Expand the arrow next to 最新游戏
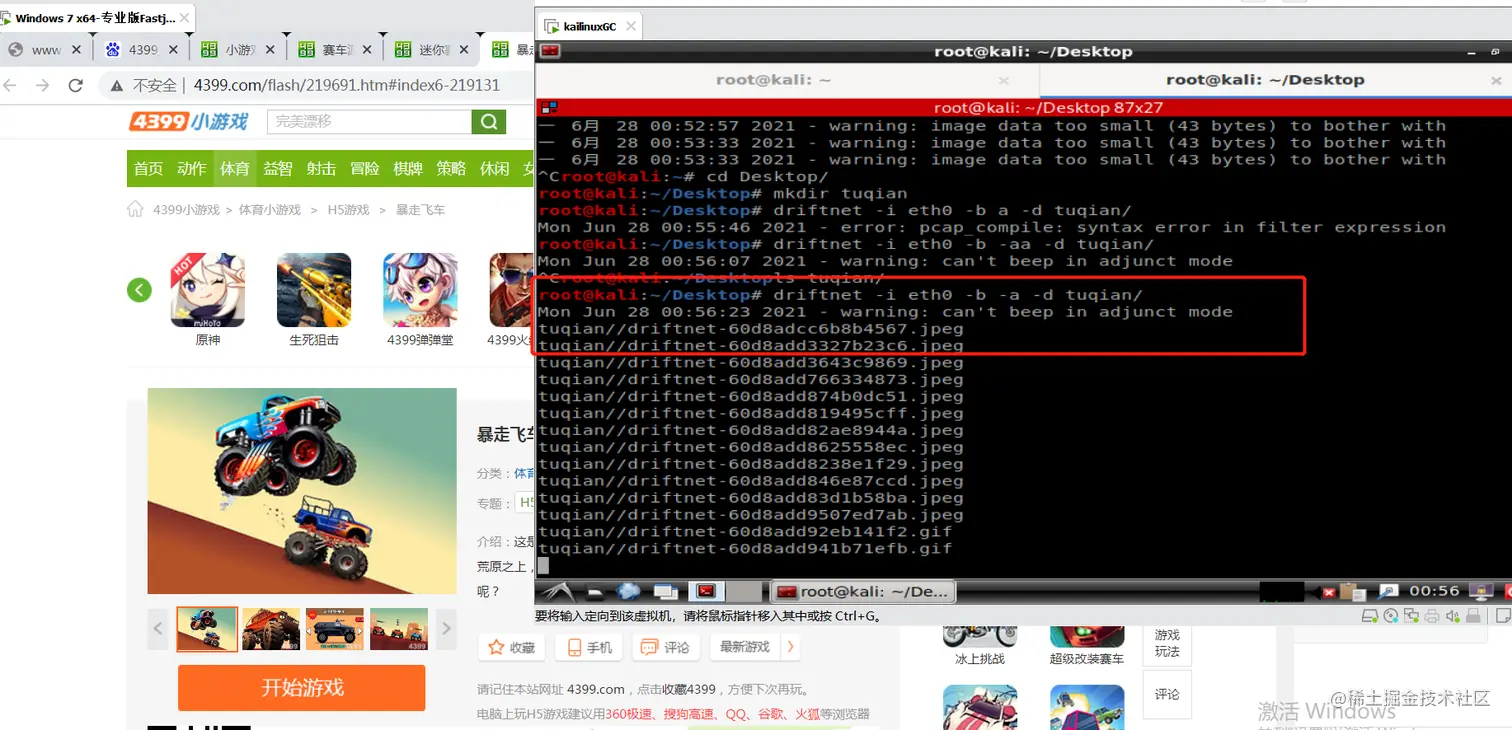Image resolution: width=1512 pixels, height=730 pixels. click(x=791, y=647)
